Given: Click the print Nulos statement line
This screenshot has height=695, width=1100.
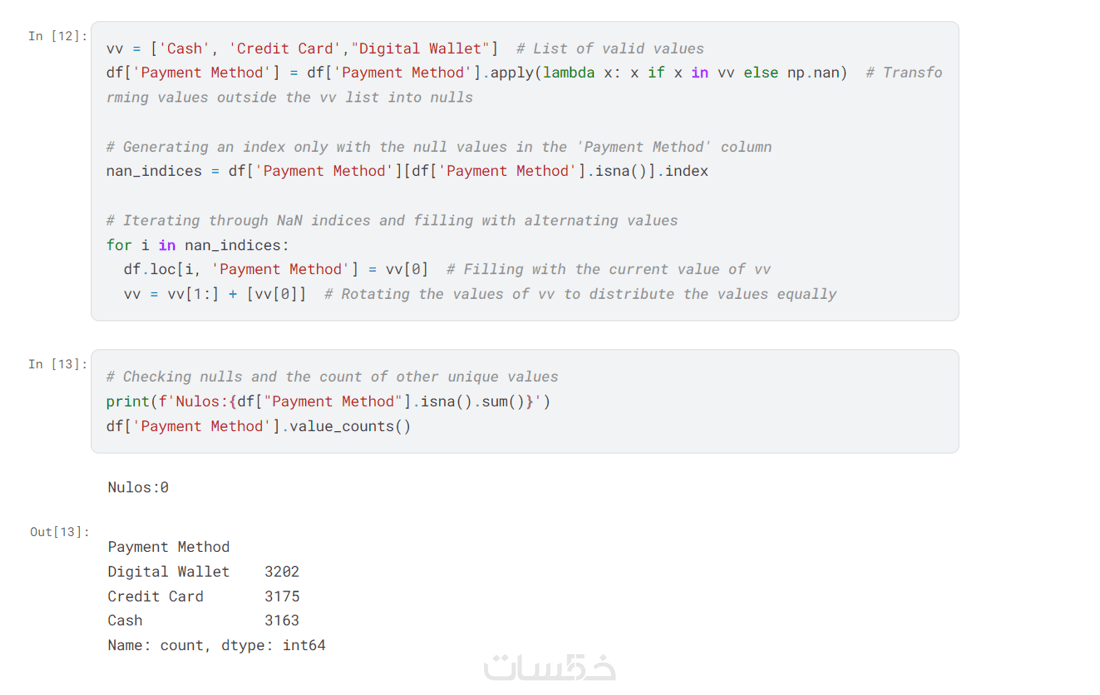Looking at the screenshot, I should (x=328, y=401).
